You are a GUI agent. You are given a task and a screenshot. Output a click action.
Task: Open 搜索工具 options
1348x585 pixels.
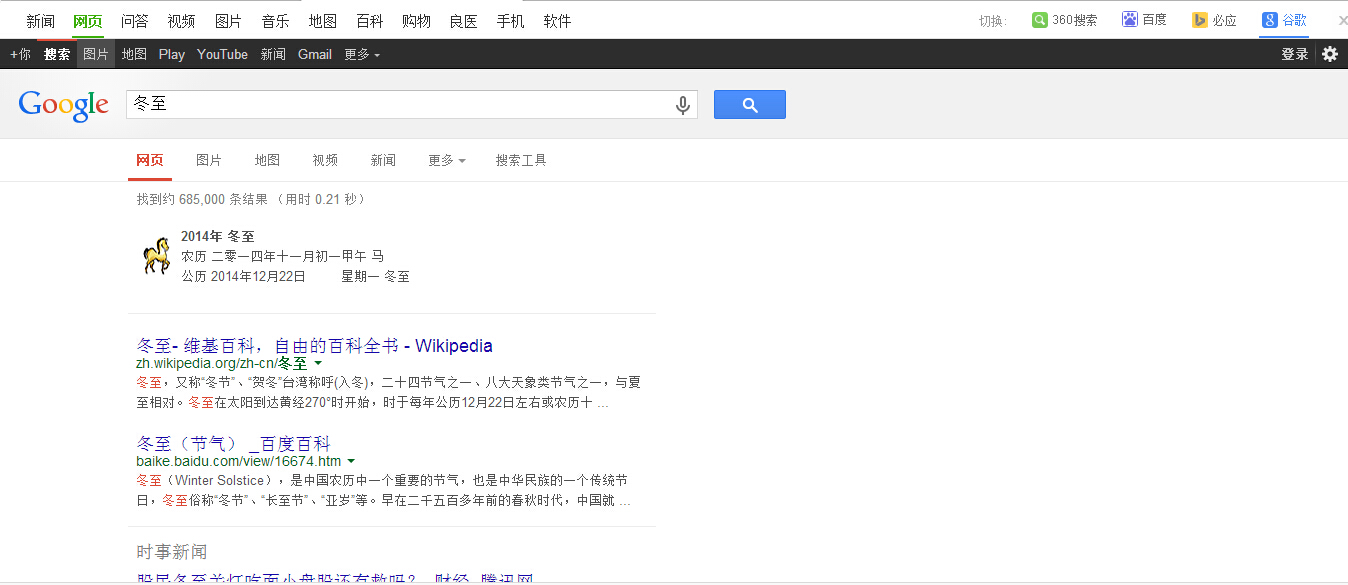pos(521,160)
